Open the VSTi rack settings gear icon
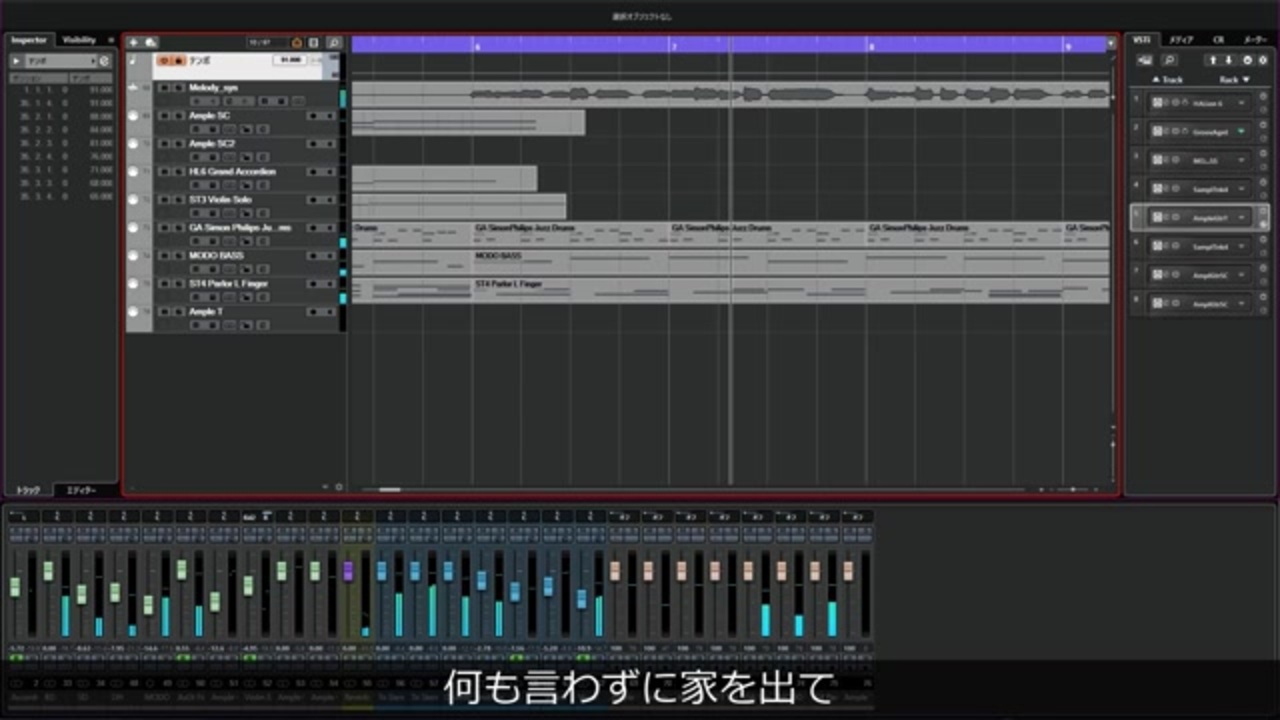 pyautogui.click(x=1262, y=61)
